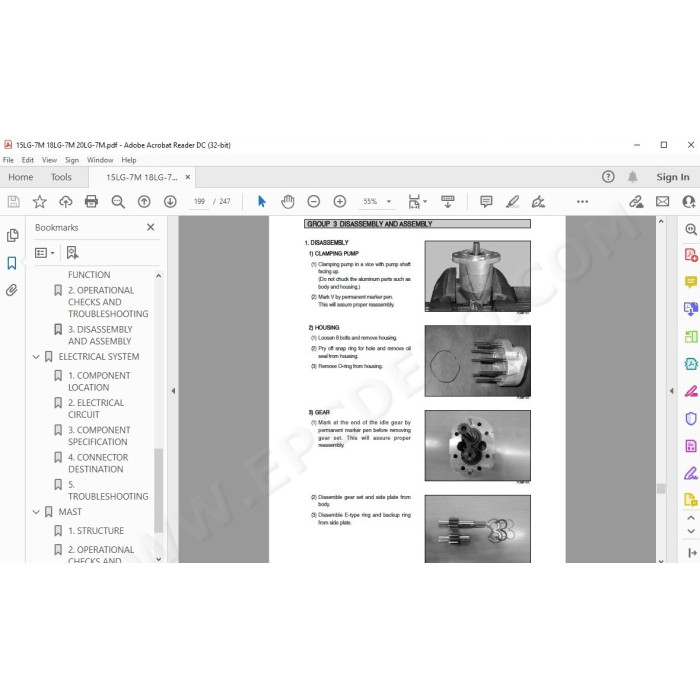Show more tools ellipsis
This screenshot has width=700, height=700.
tap(582, 202)
